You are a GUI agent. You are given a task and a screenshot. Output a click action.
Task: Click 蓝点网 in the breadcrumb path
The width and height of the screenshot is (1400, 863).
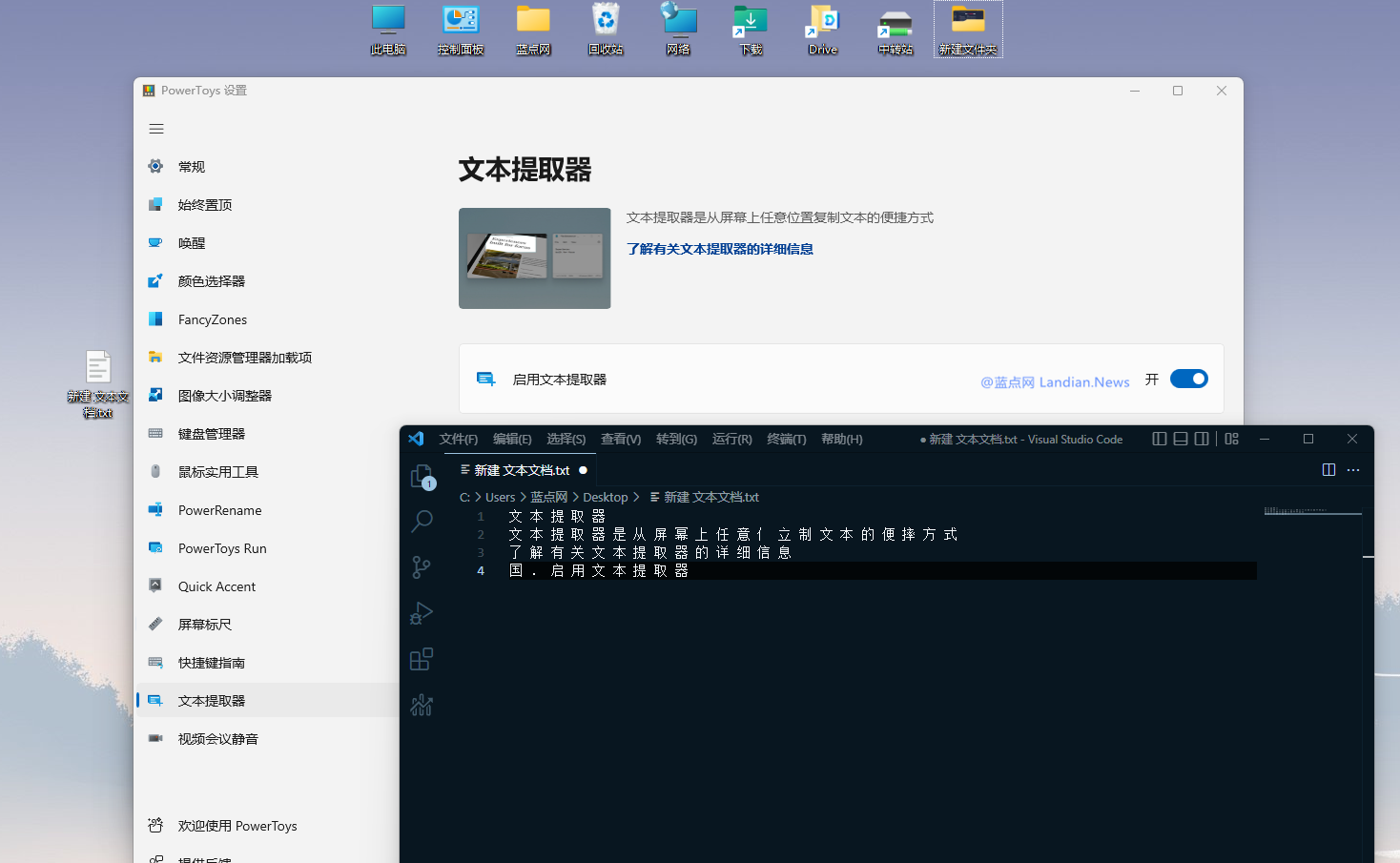pyautogui.click(x=549, y=497)
